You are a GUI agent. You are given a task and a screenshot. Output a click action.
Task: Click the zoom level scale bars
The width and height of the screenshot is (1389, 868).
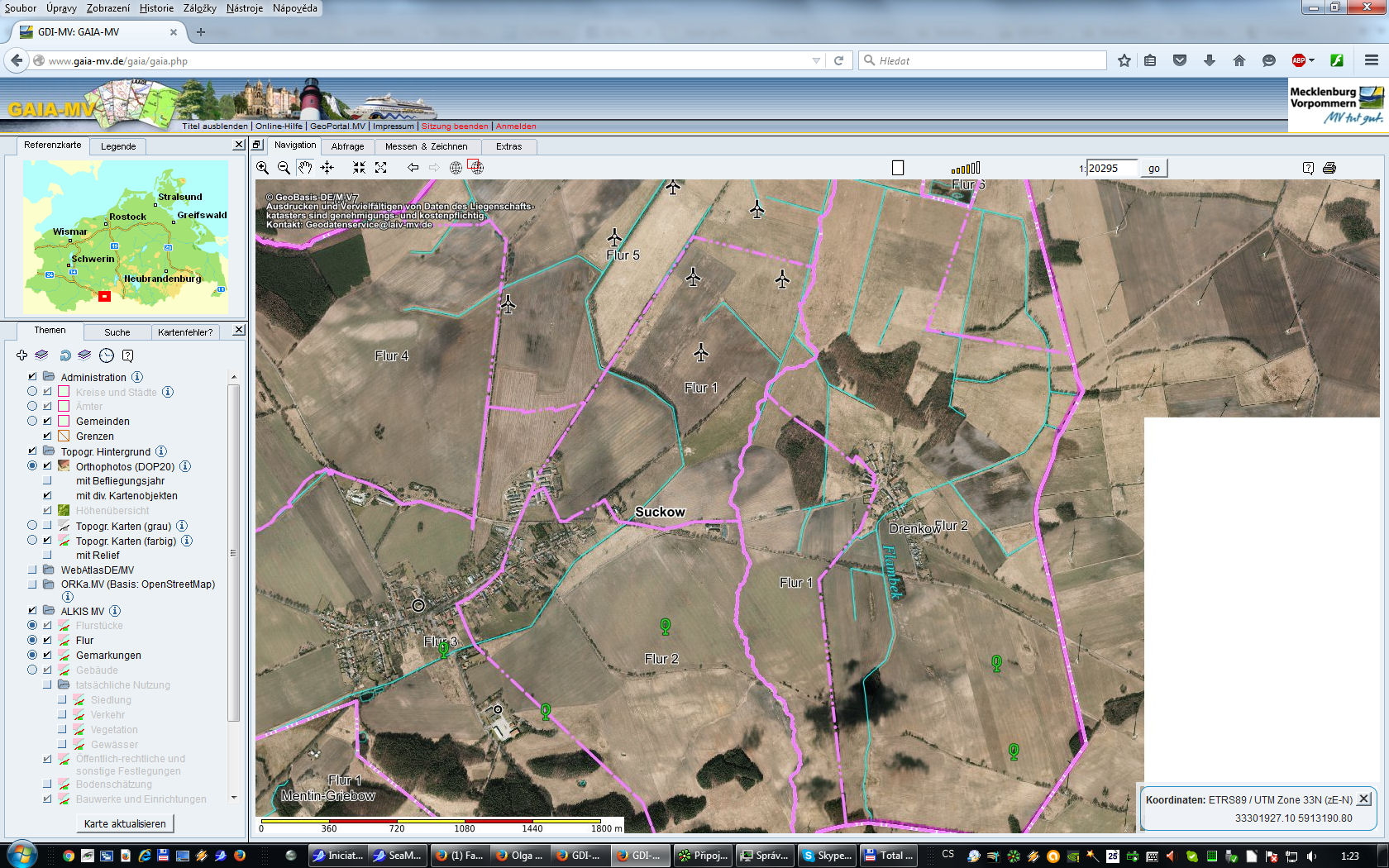coord(965,168)
